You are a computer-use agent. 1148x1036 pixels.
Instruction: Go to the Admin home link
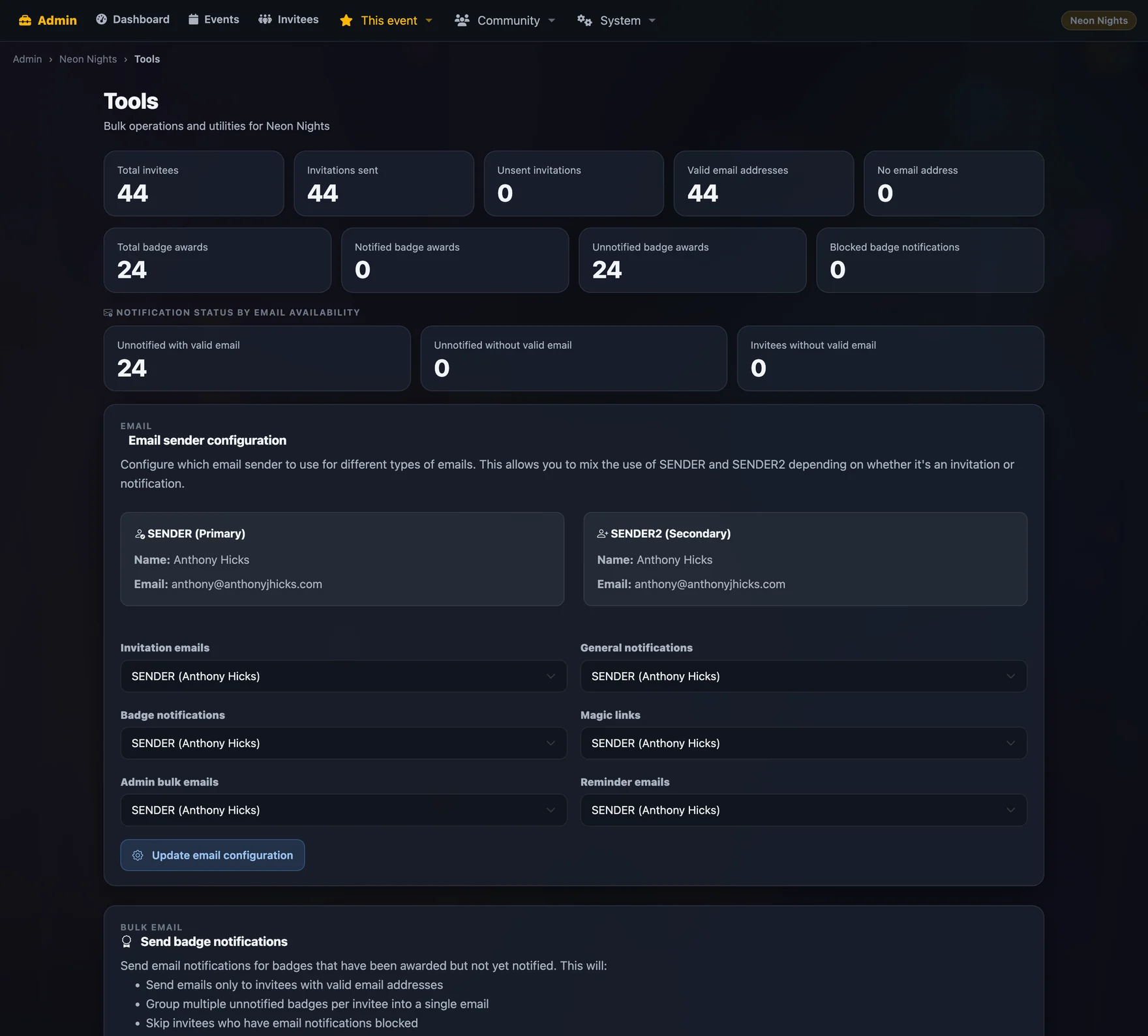[48, 20]
